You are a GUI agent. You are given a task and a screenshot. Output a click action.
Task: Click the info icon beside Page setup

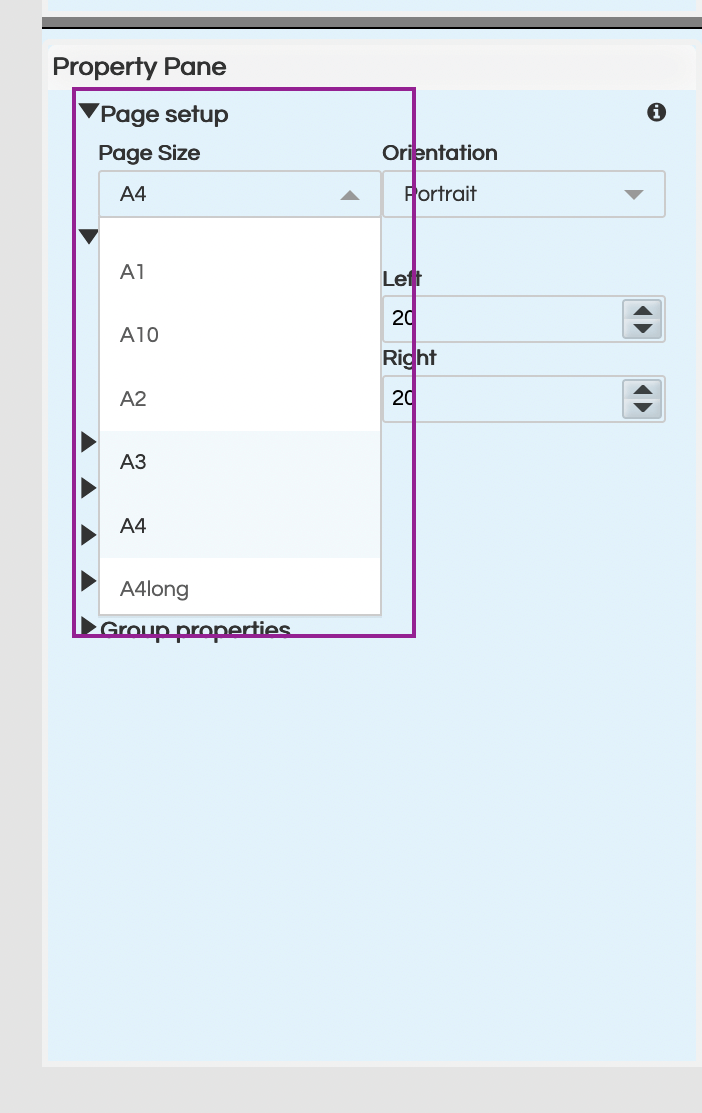[656, 112]
